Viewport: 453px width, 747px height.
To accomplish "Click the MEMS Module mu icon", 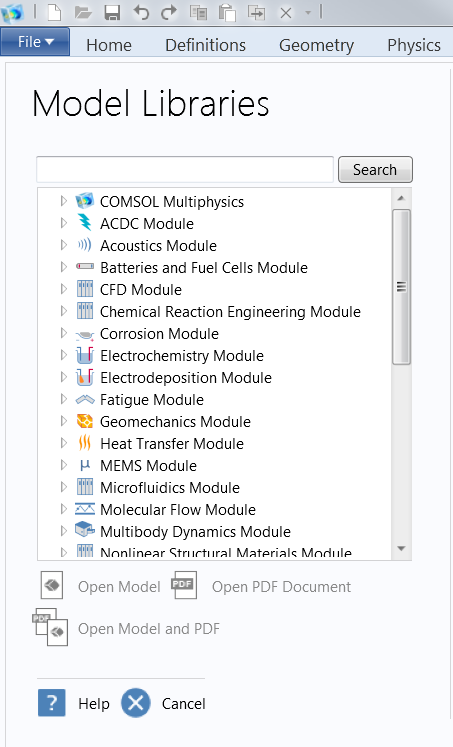I will [x=85, y=465].
